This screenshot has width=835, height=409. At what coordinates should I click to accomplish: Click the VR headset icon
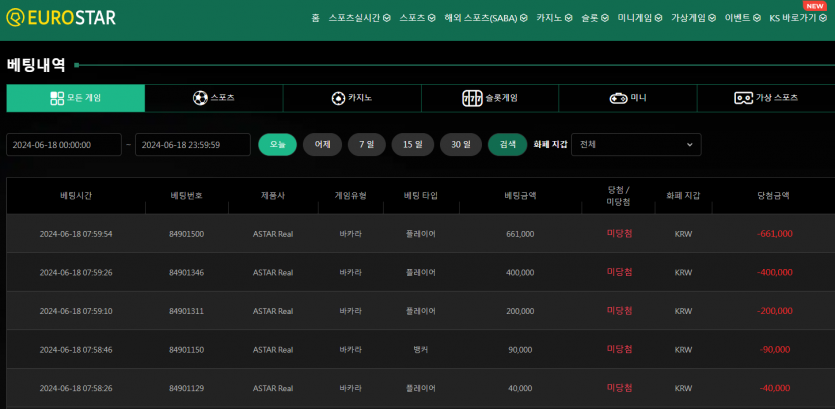[743, 98]
